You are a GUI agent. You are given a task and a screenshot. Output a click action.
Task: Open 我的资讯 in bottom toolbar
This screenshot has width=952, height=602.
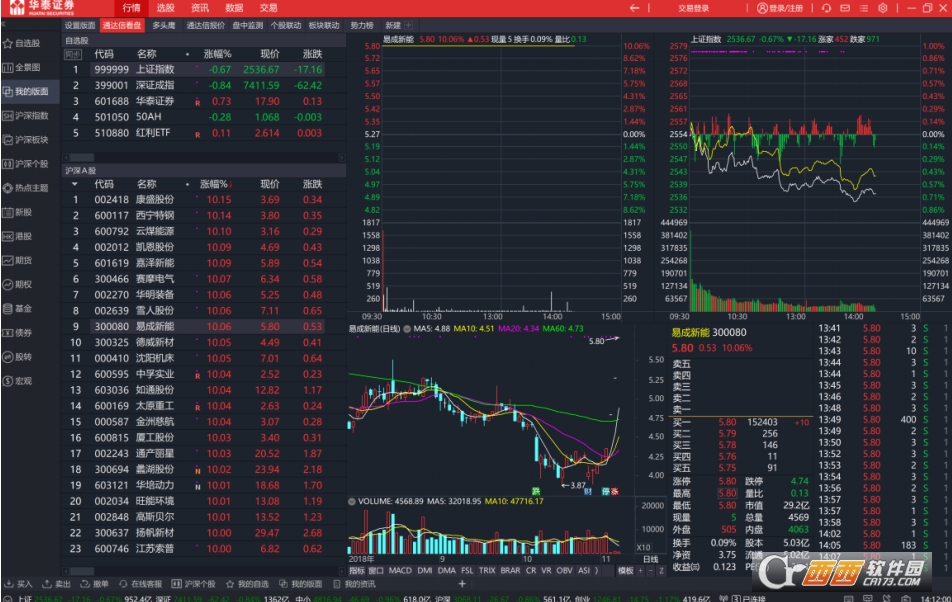coord(355,584)
